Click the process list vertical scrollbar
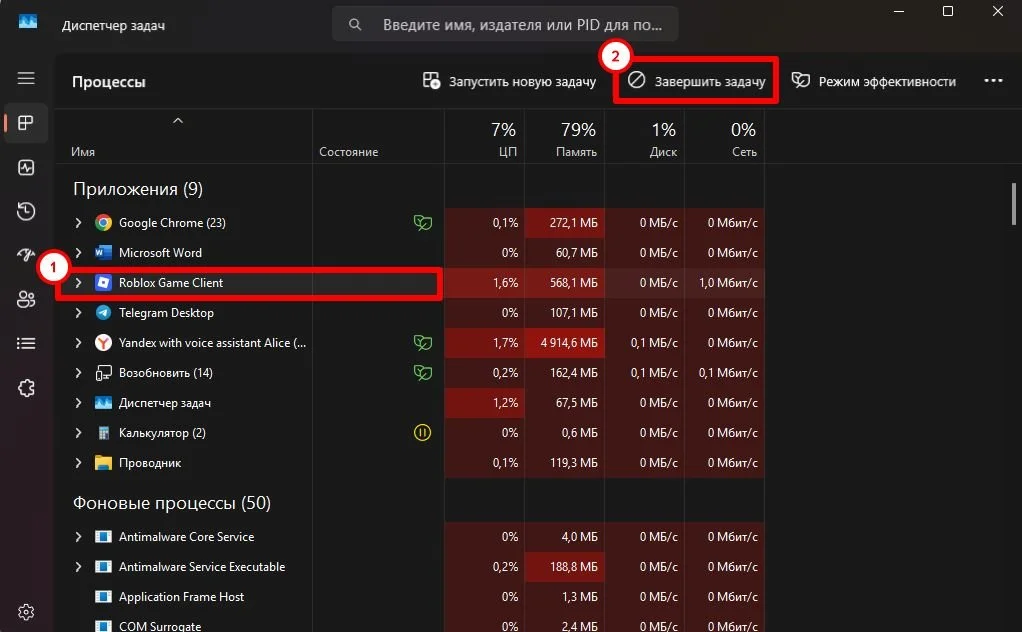1022x632 pixels. click(x=1014, y=204)
